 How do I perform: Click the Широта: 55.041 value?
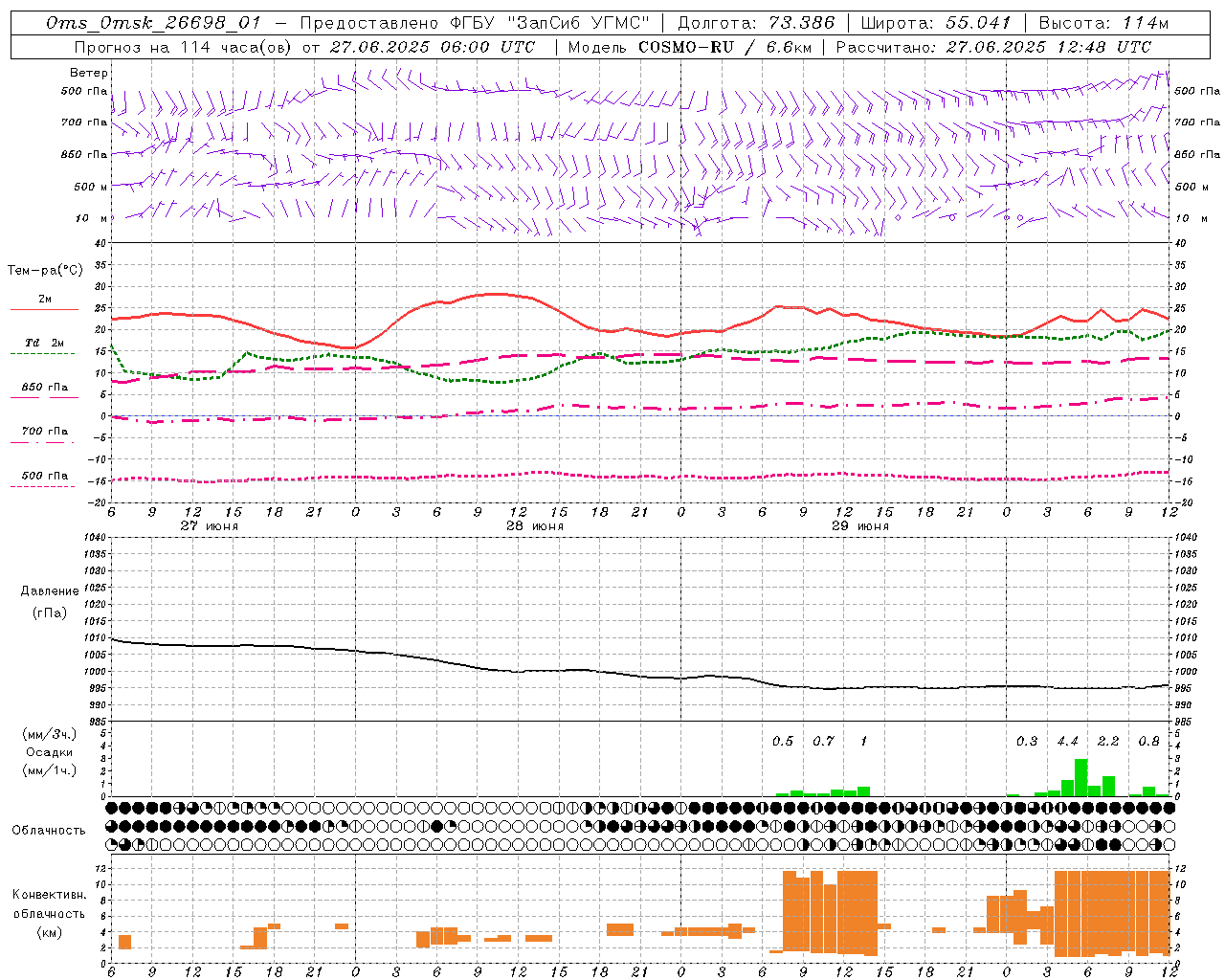tap(936, 23)
